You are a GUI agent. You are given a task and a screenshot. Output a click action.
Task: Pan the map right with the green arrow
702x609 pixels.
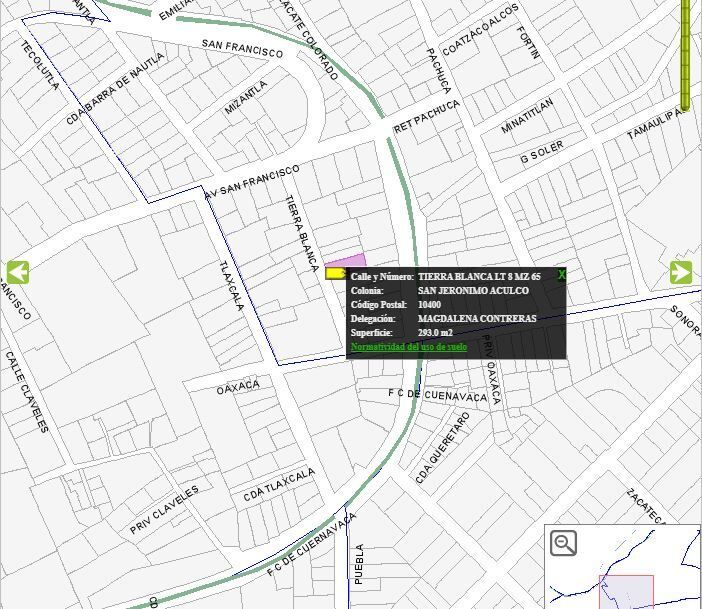(x=681, y=272)
